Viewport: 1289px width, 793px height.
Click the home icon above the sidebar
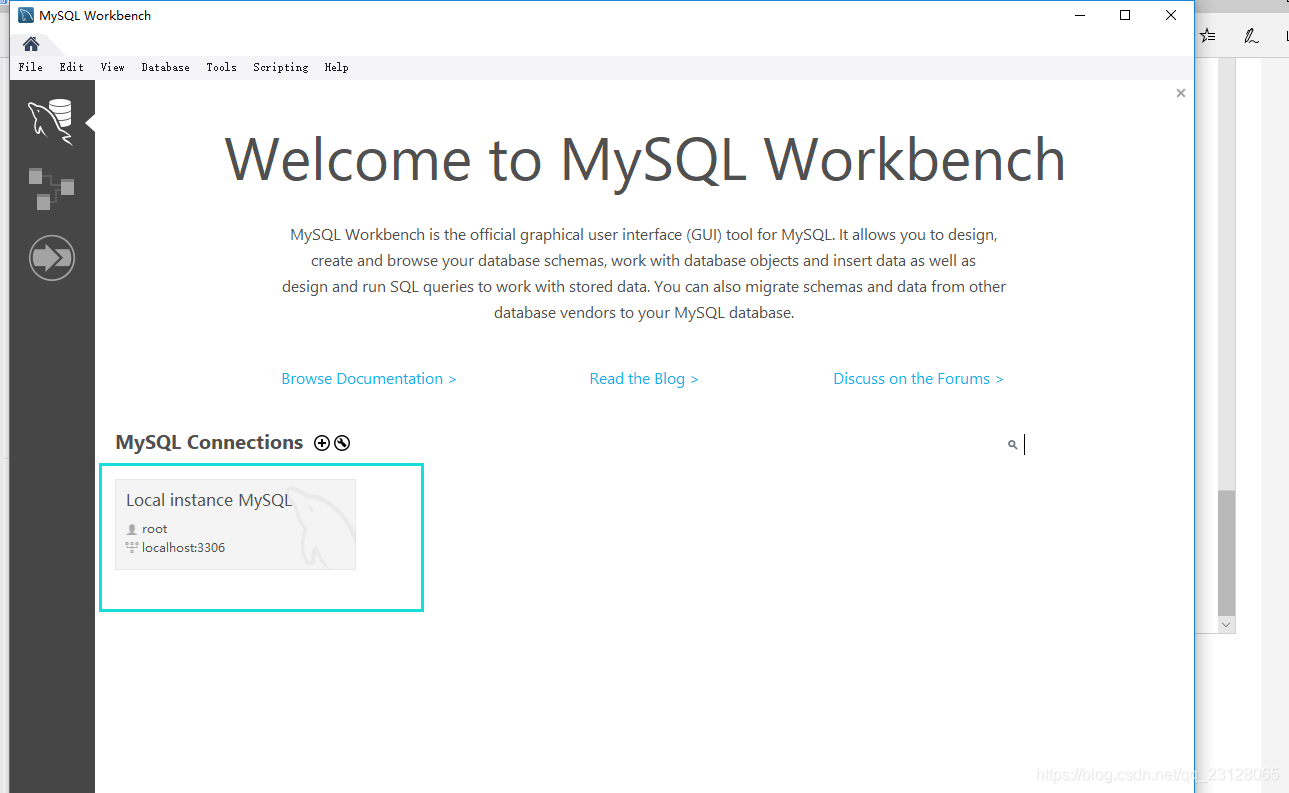click(29, 45)
